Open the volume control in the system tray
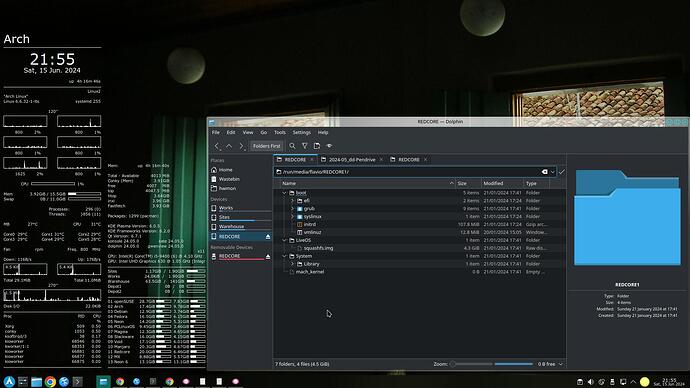This screenshot has height=388, width=690. [x=591, y=382]
